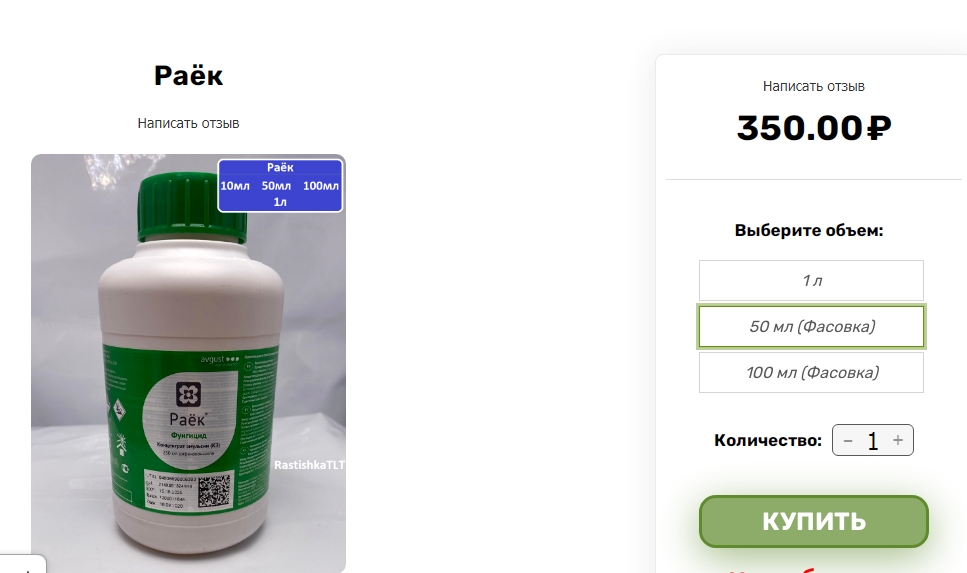Focus the quantity number field
Image resolution: width=967 pixels, height=573 pixels.
873,440
